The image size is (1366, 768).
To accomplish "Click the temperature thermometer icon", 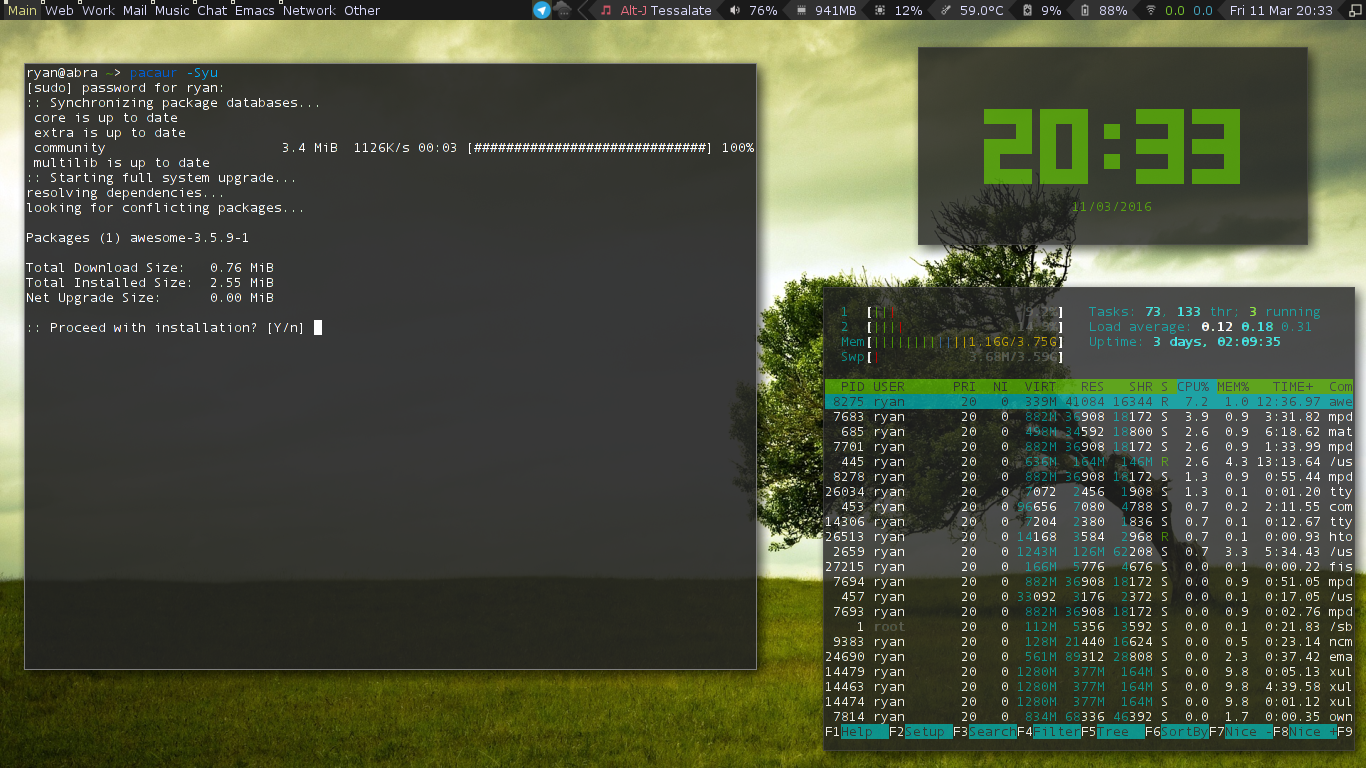I will (x=946, y=10).
